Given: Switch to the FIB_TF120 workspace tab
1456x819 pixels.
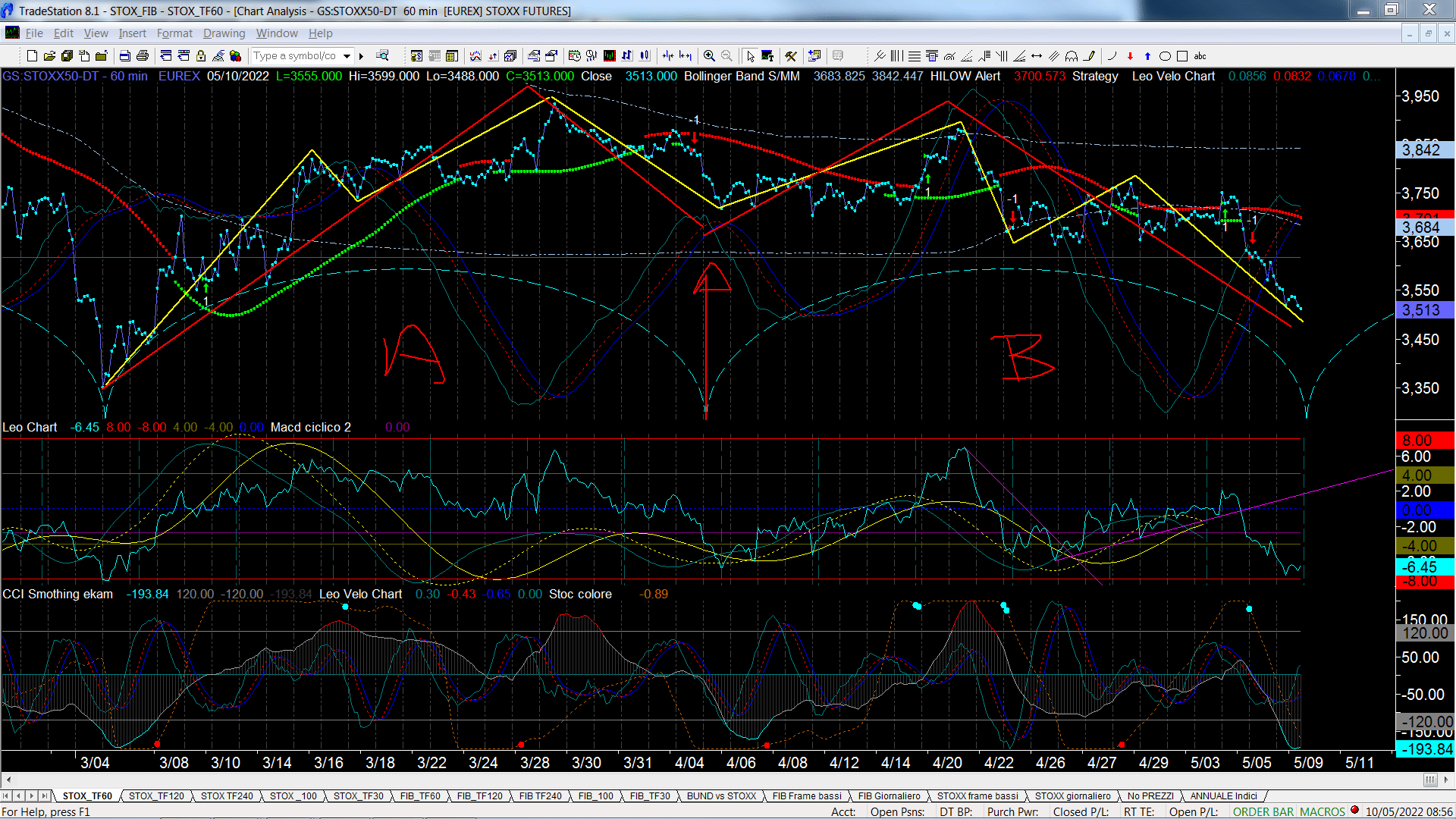Looking at the screenshot, I should point(479,795).
